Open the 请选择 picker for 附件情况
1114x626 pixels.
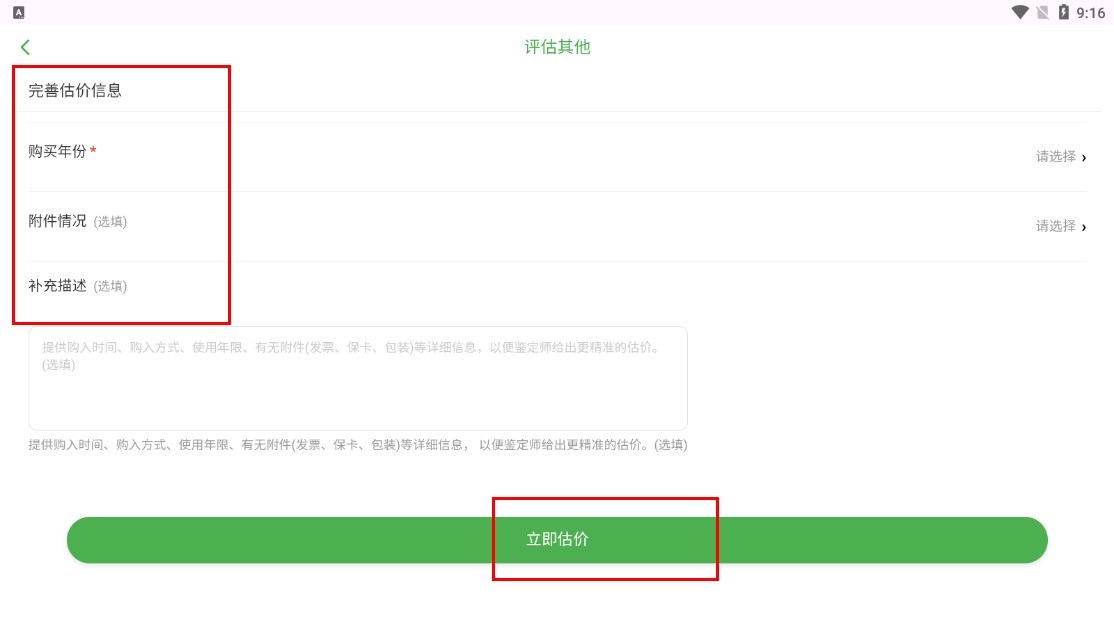[1055, 227]
